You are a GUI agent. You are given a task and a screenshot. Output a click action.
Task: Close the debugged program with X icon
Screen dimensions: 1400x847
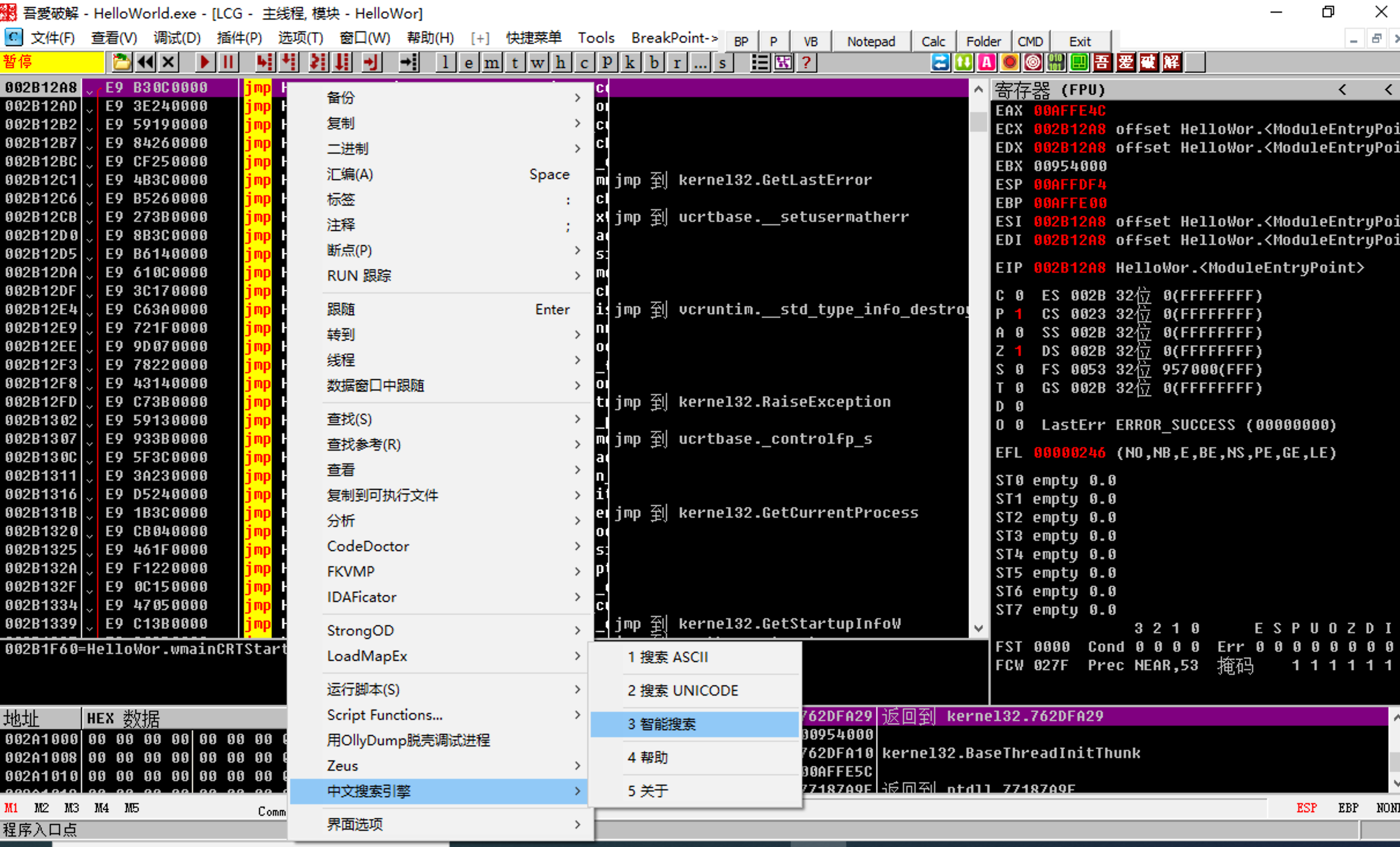(168, 62)
